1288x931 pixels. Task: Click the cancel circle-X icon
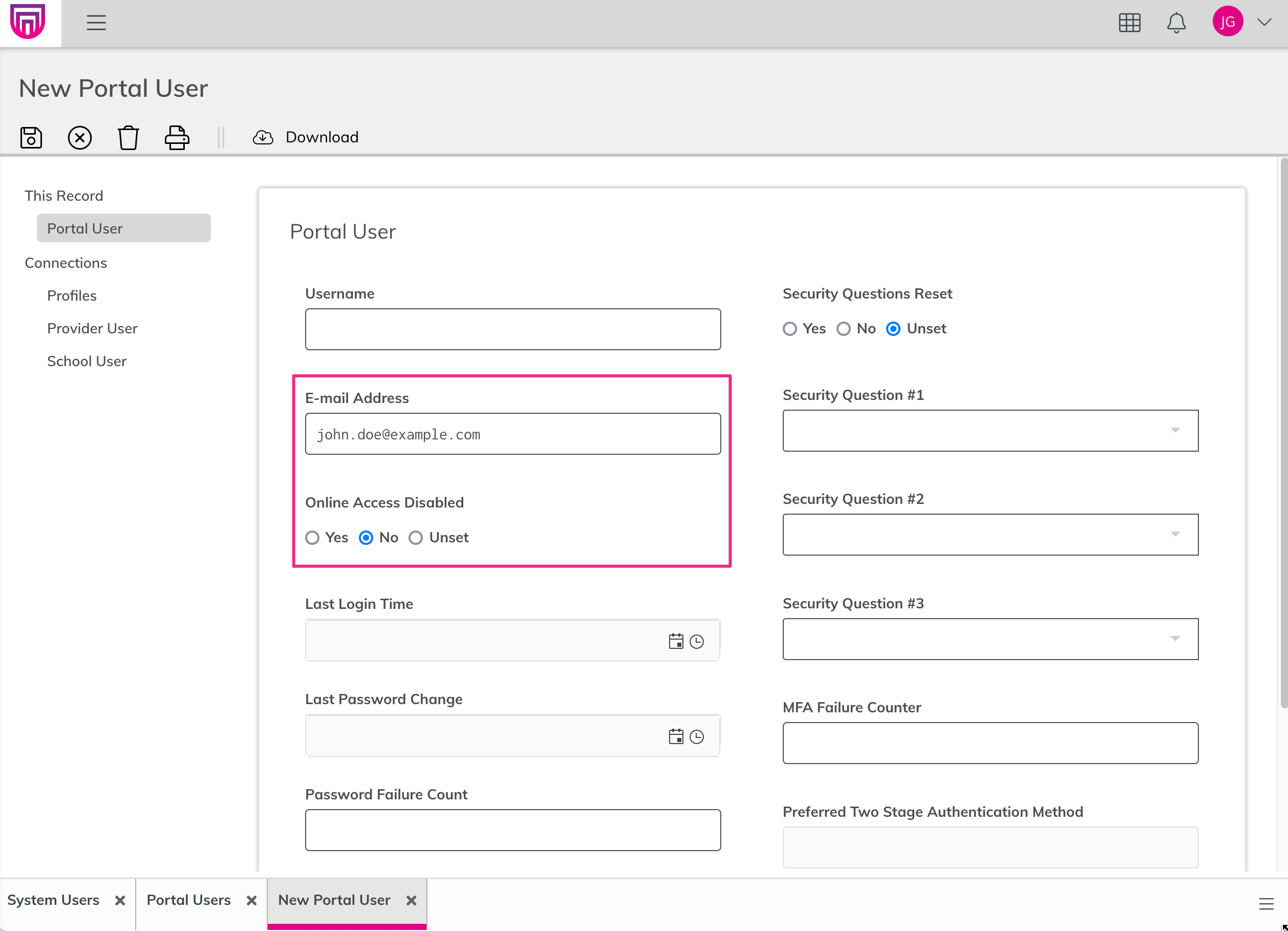[x=79, y=137]
